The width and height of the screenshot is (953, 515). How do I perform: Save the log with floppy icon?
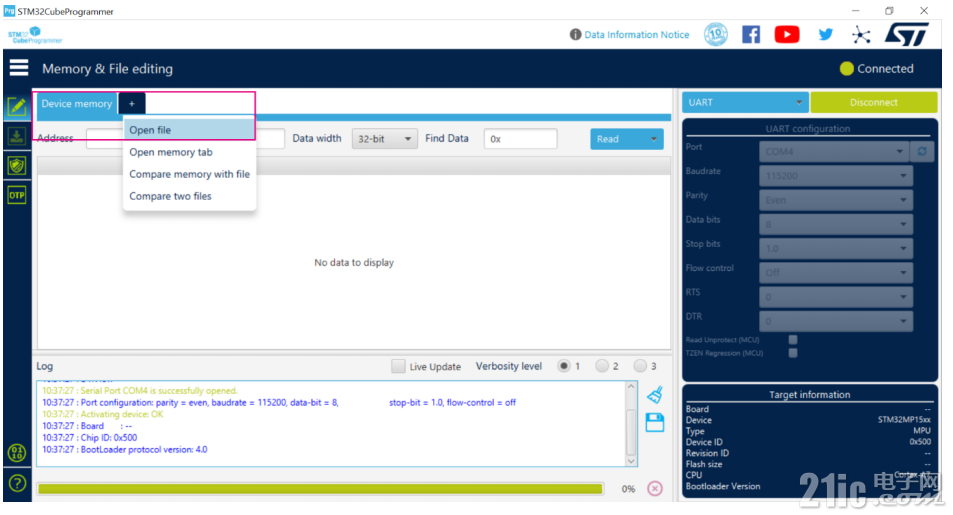click(x=655, y=423)
